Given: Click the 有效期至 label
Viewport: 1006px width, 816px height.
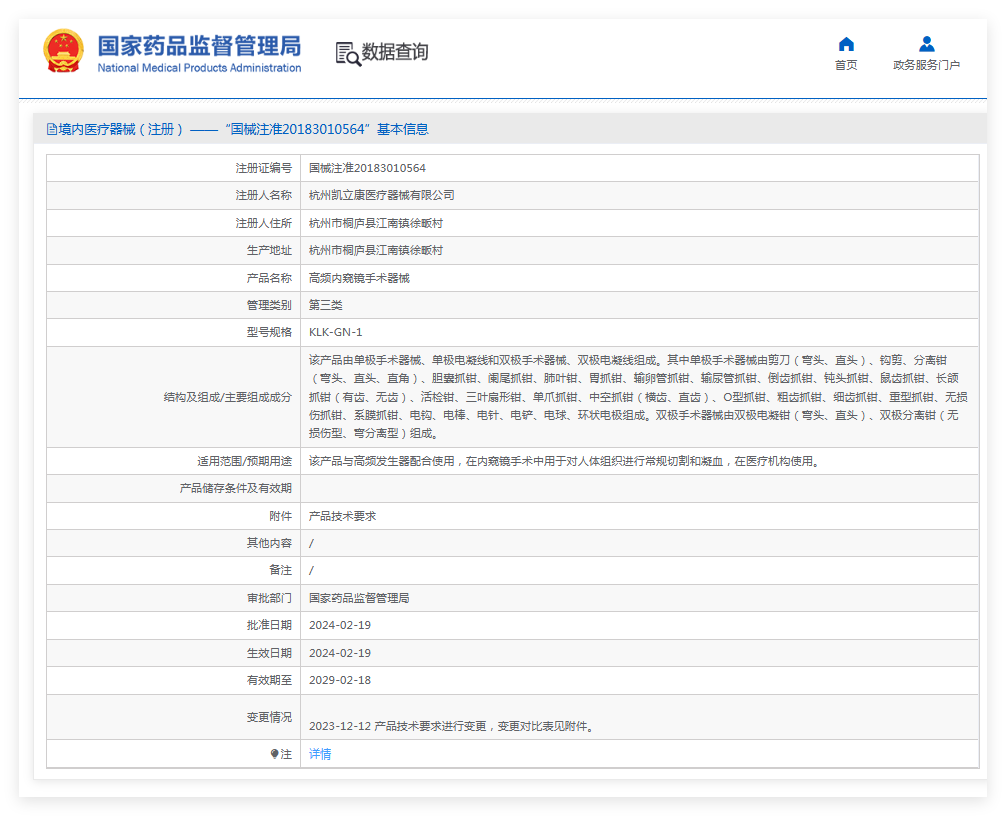Looking at the screenshot, I should pos(269,680).
